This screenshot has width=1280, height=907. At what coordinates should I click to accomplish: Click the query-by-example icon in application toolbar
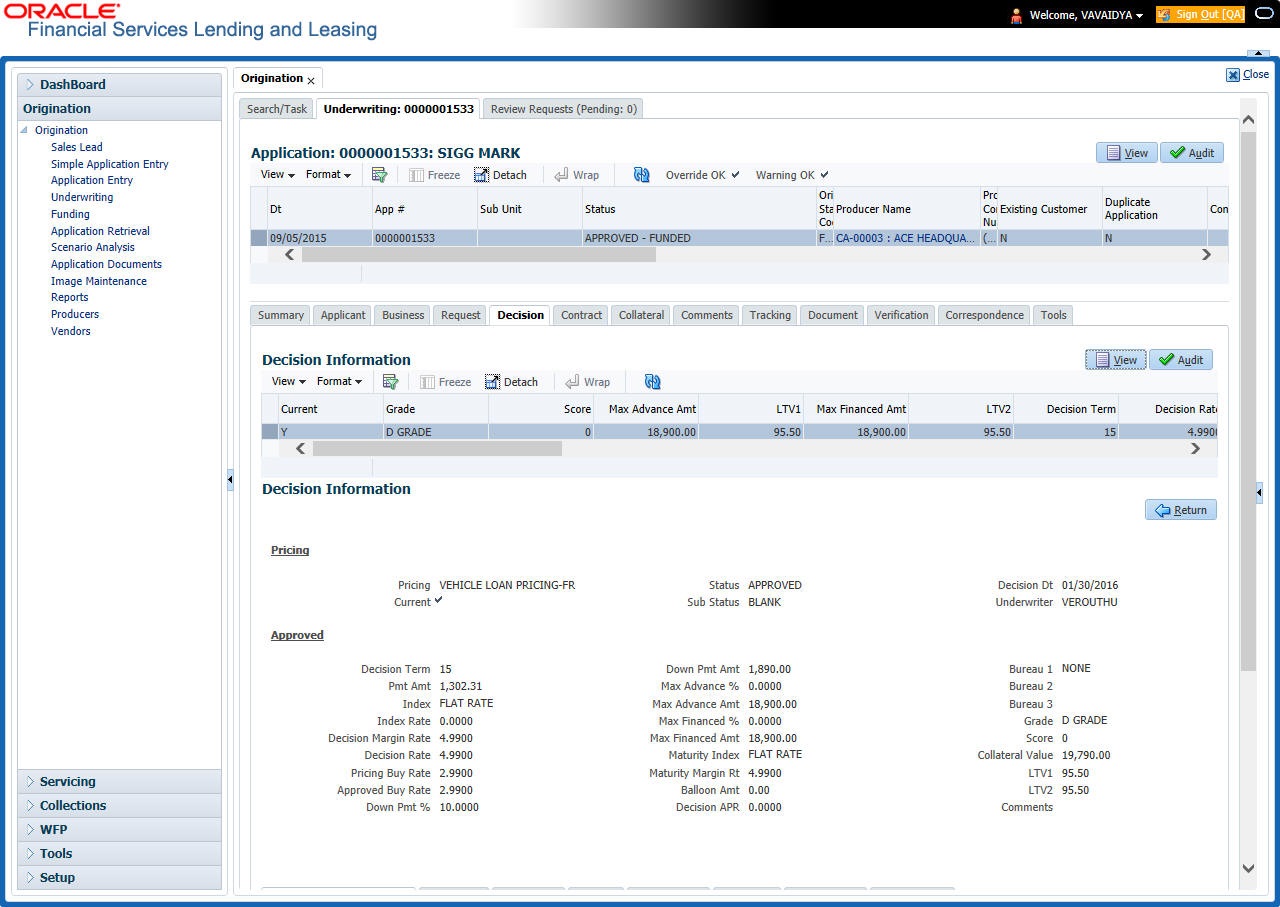click(x=380, y=175)
